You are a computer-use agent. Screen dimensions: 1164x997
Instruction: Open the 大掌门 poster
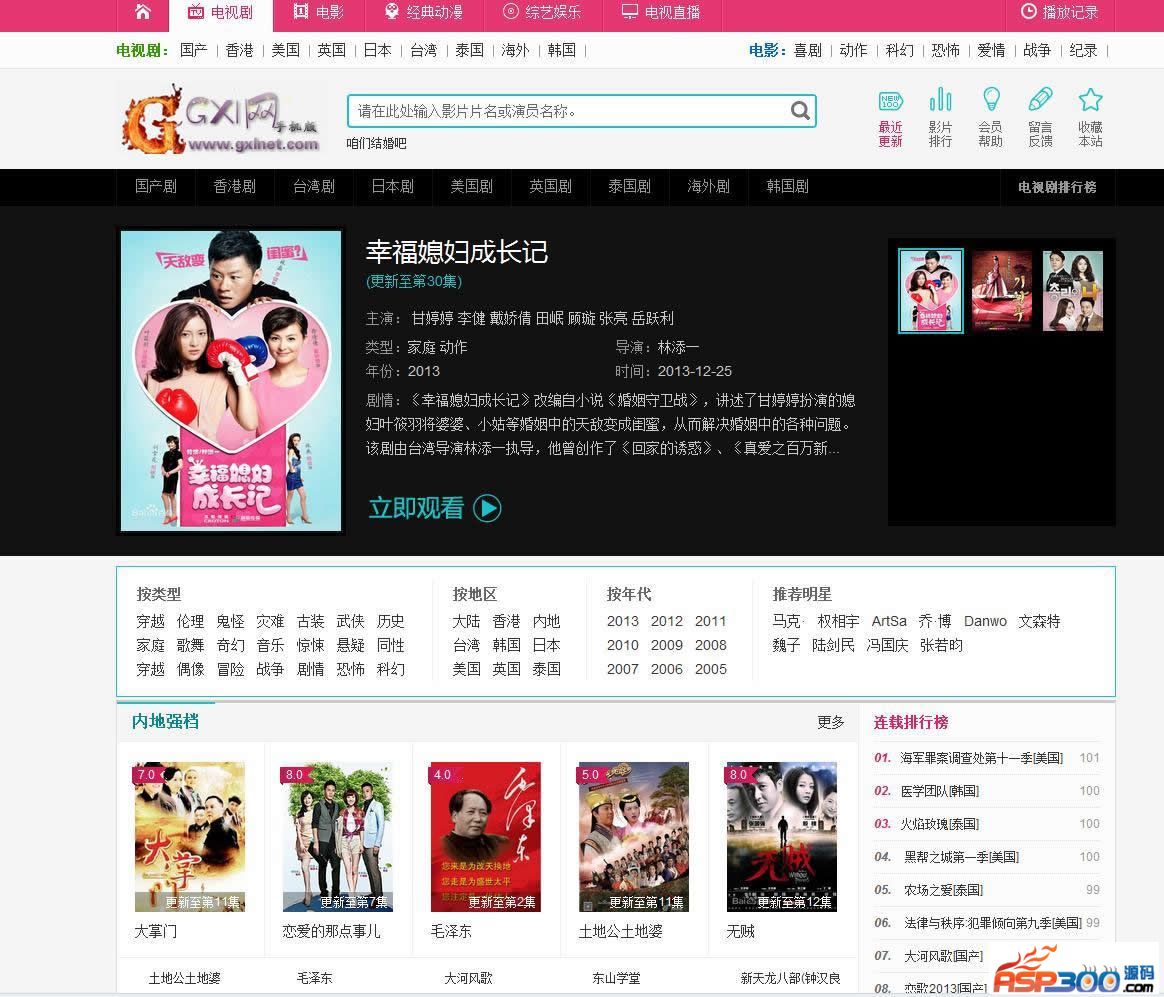[x=189, y=837]
